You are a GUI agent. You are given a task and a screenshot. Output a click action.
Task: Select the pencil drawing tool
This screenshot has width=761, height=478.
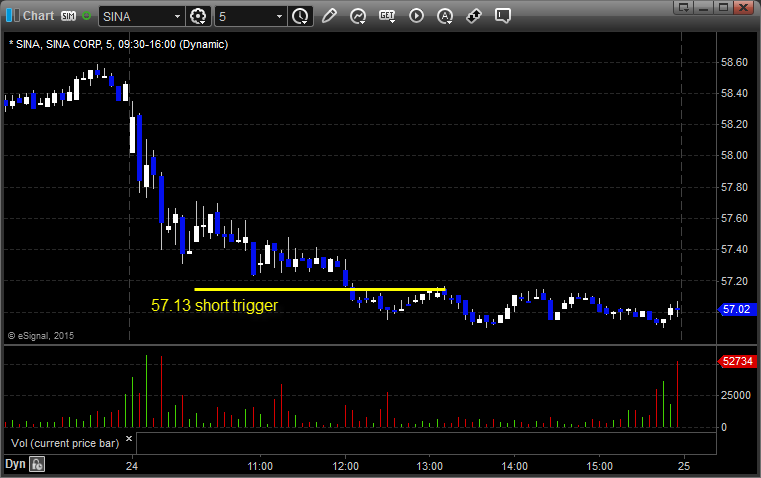pyautogui.click(x=329, y=16)
